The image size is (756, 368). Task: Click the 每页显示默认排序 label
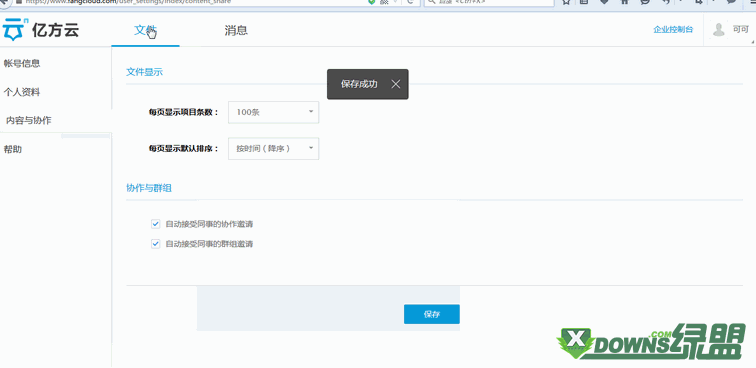pos(184,149)
